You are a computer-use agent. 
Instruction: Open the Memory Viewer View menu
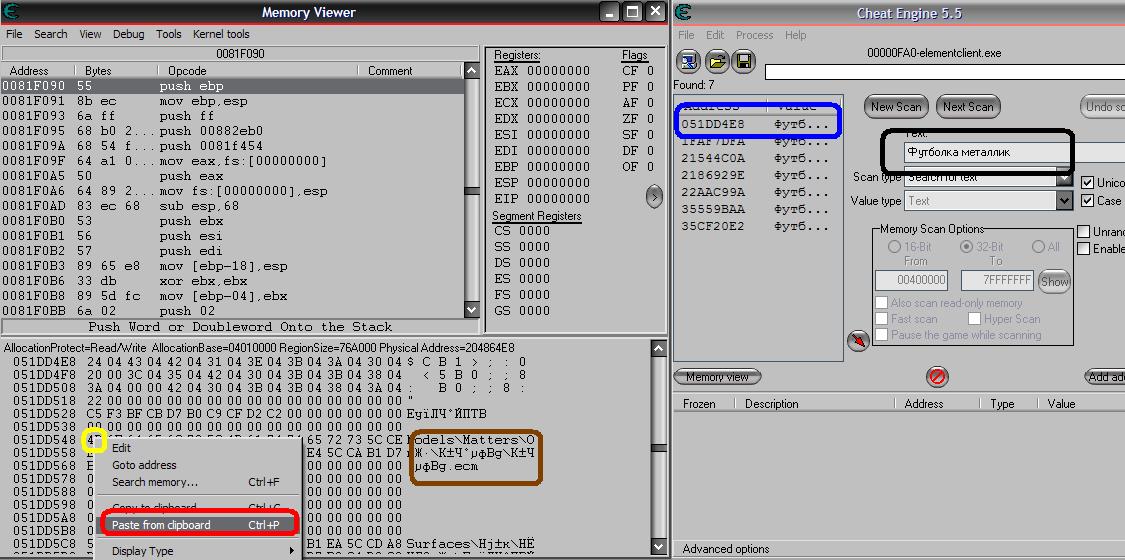90,34
